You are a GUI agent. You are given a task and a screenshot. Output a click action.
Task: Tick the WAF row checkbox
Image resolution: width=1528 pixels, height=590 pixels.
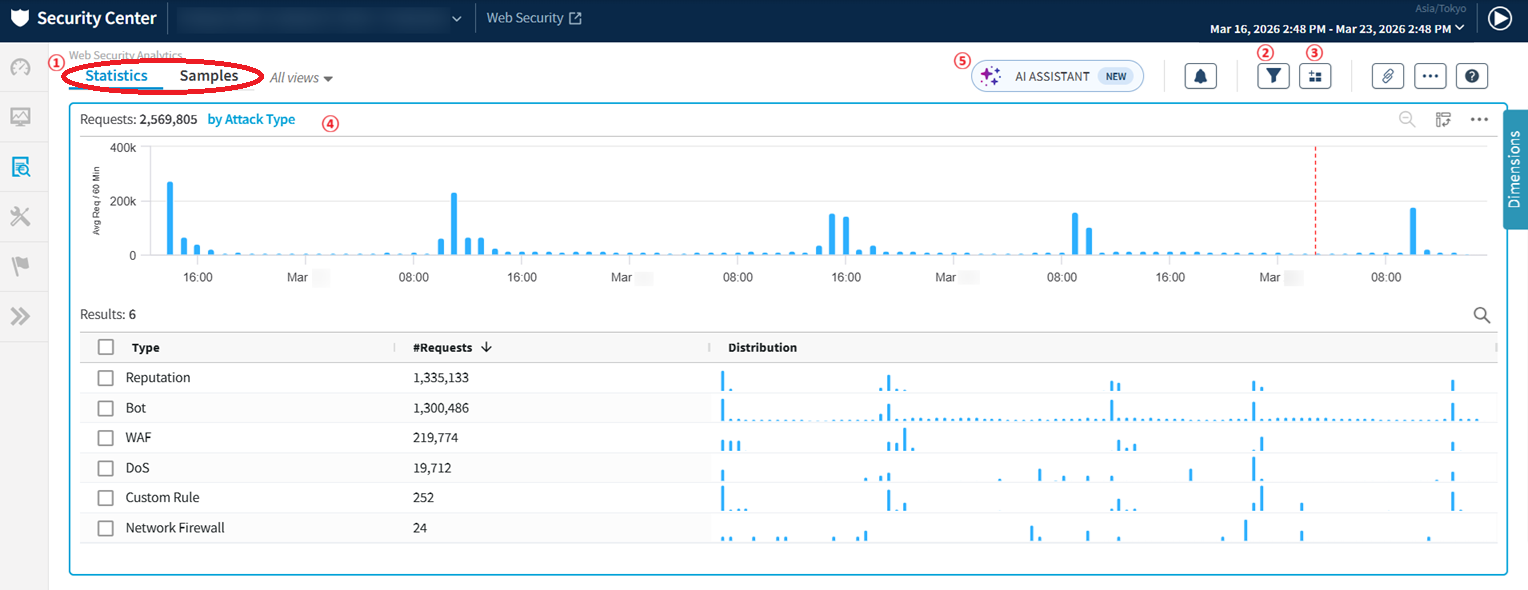click(x=106, y=438)
